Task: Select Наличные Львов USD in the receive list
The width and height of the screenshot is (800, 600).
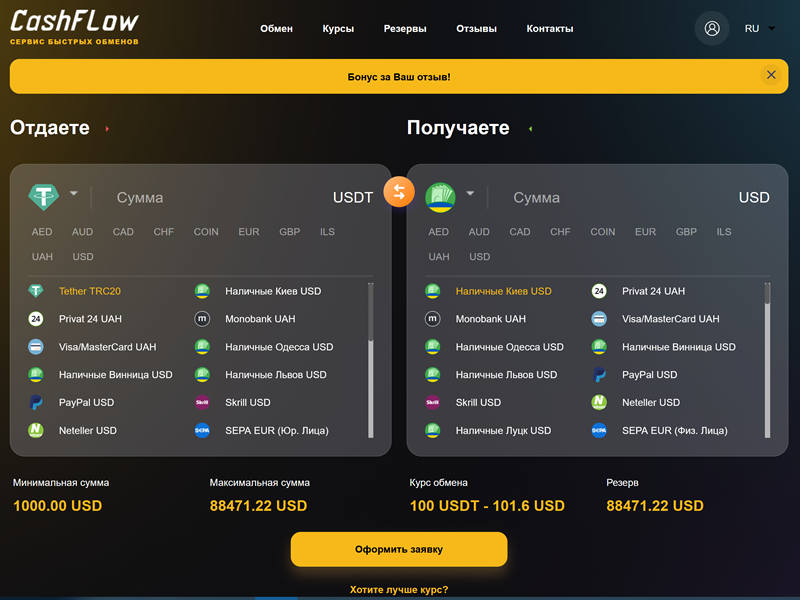Action: point(506,374)
